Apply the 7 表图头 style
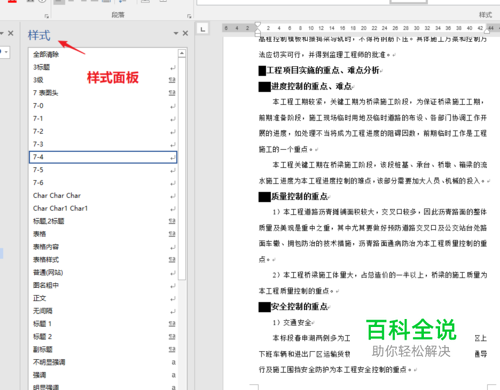The height and width of the screenshot is (390, 500). [103, 93]
